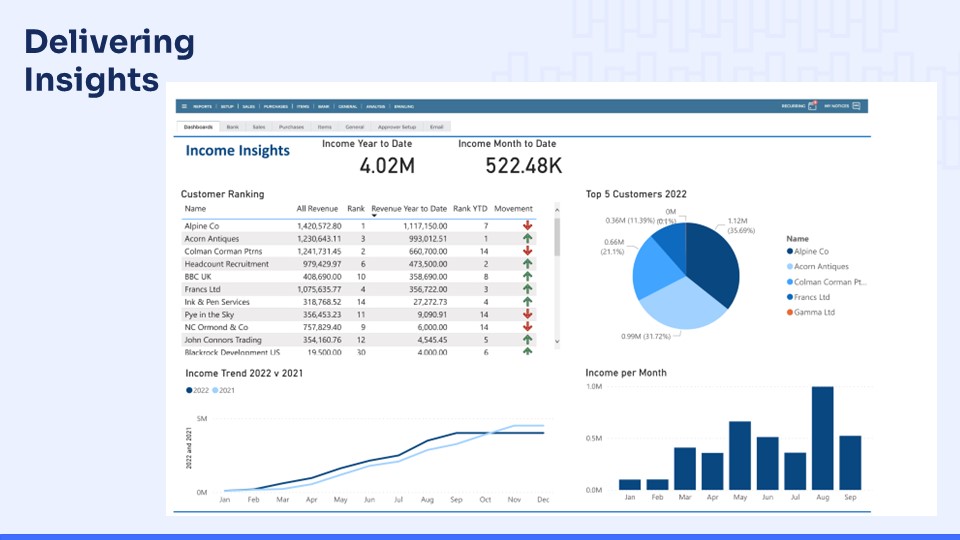Open the Sales menu in top bar
960x540 pixels.
point(249,107)
